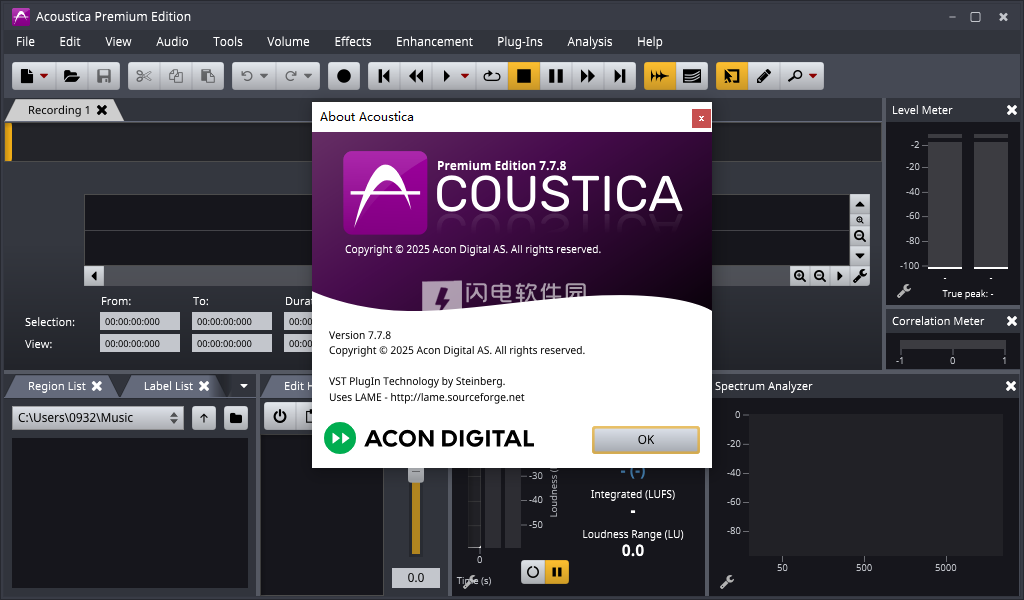This screenshot has height=600, width=1024.
Task: Undo the last action with Undo icon
Action: click(247, 76)
